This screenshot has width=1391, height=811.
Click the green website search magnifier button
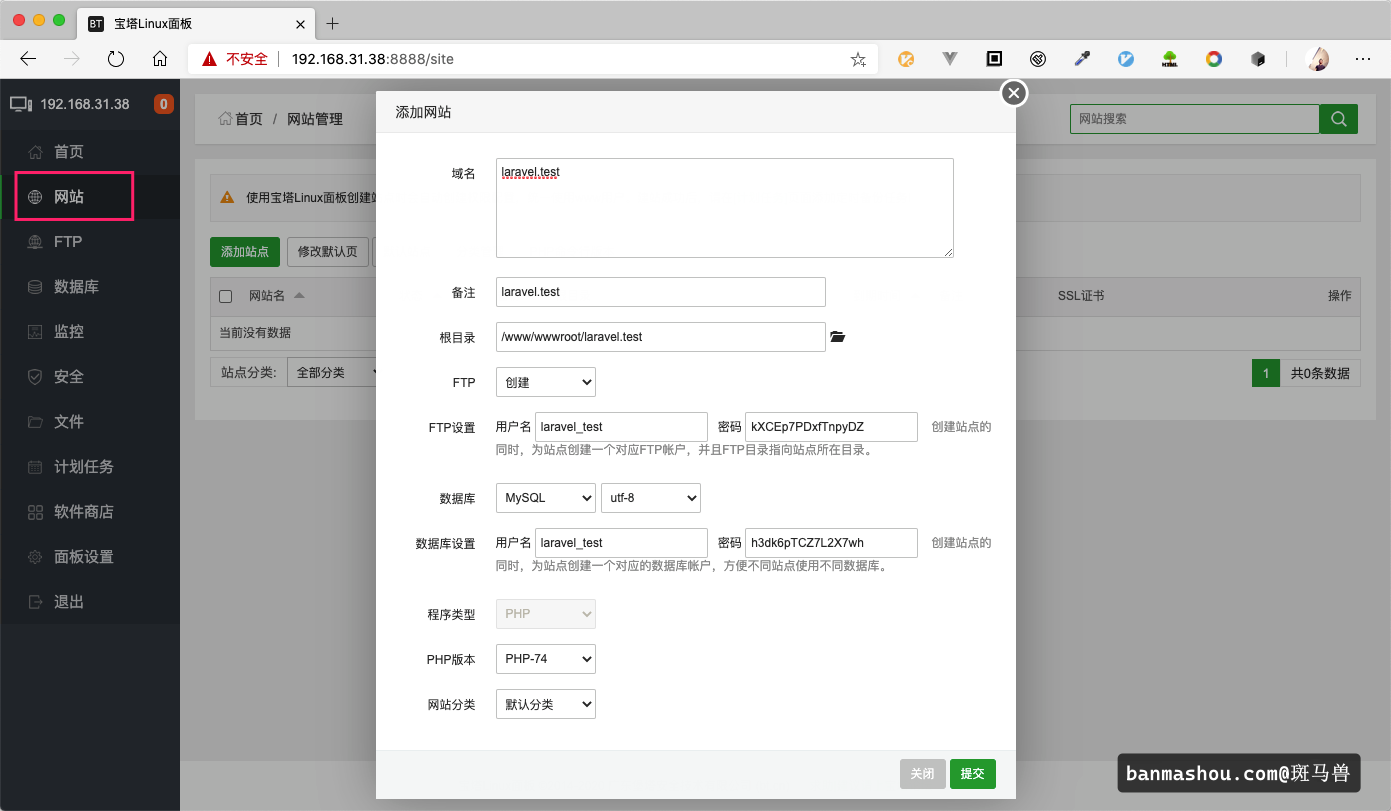coord(1338,119)
